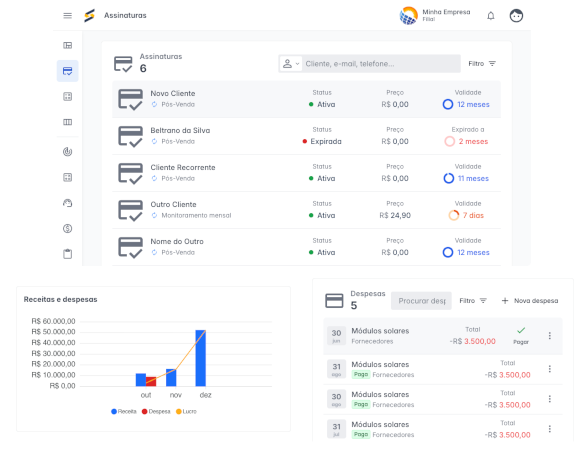Viewport: 584px width, 451px height.
Task: Click the 12 meses validity ring for Novo Cliente
Action: pos(448,104)
